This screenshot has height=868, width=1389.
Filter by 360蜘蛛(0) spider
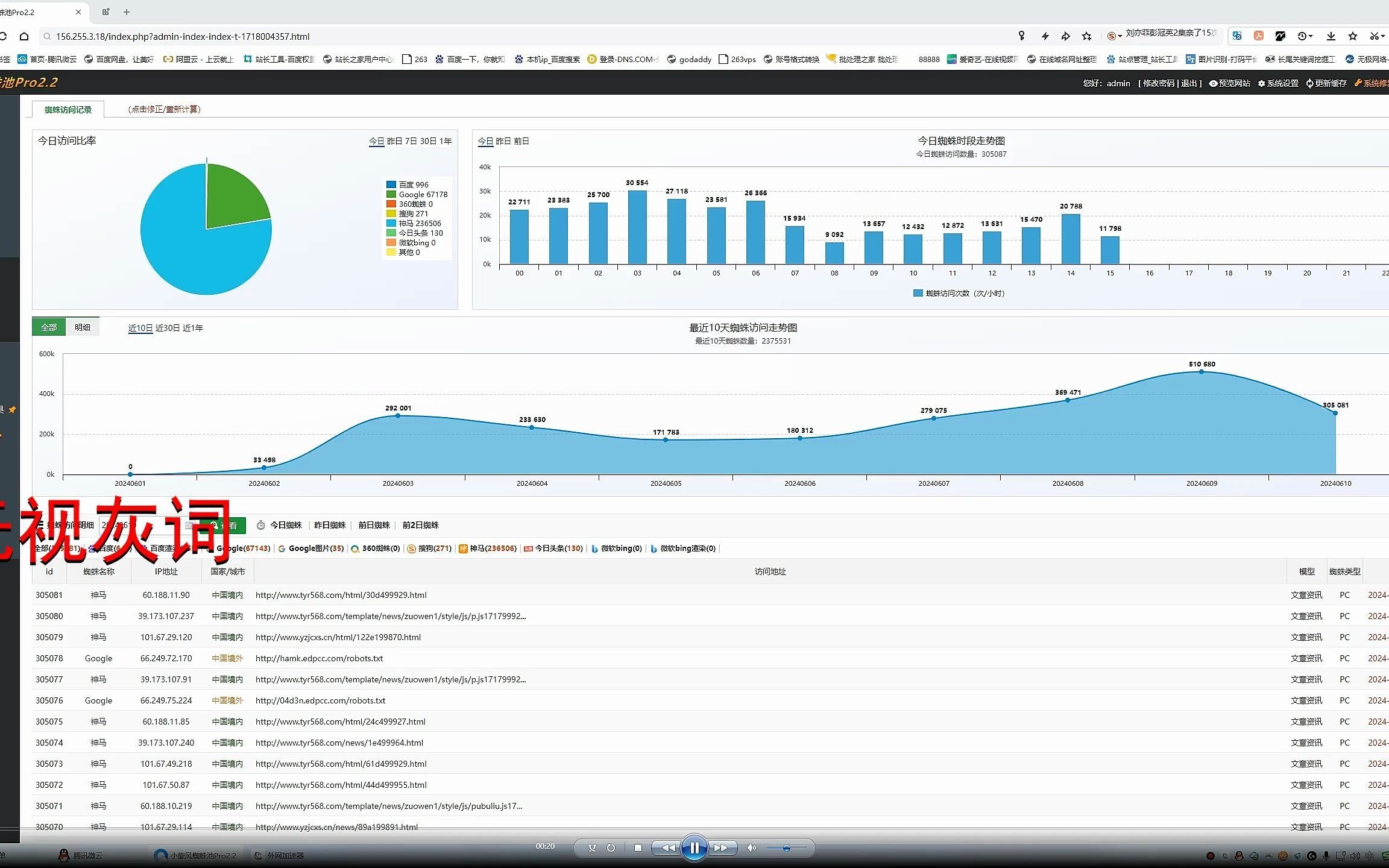(x=376, y=548)
